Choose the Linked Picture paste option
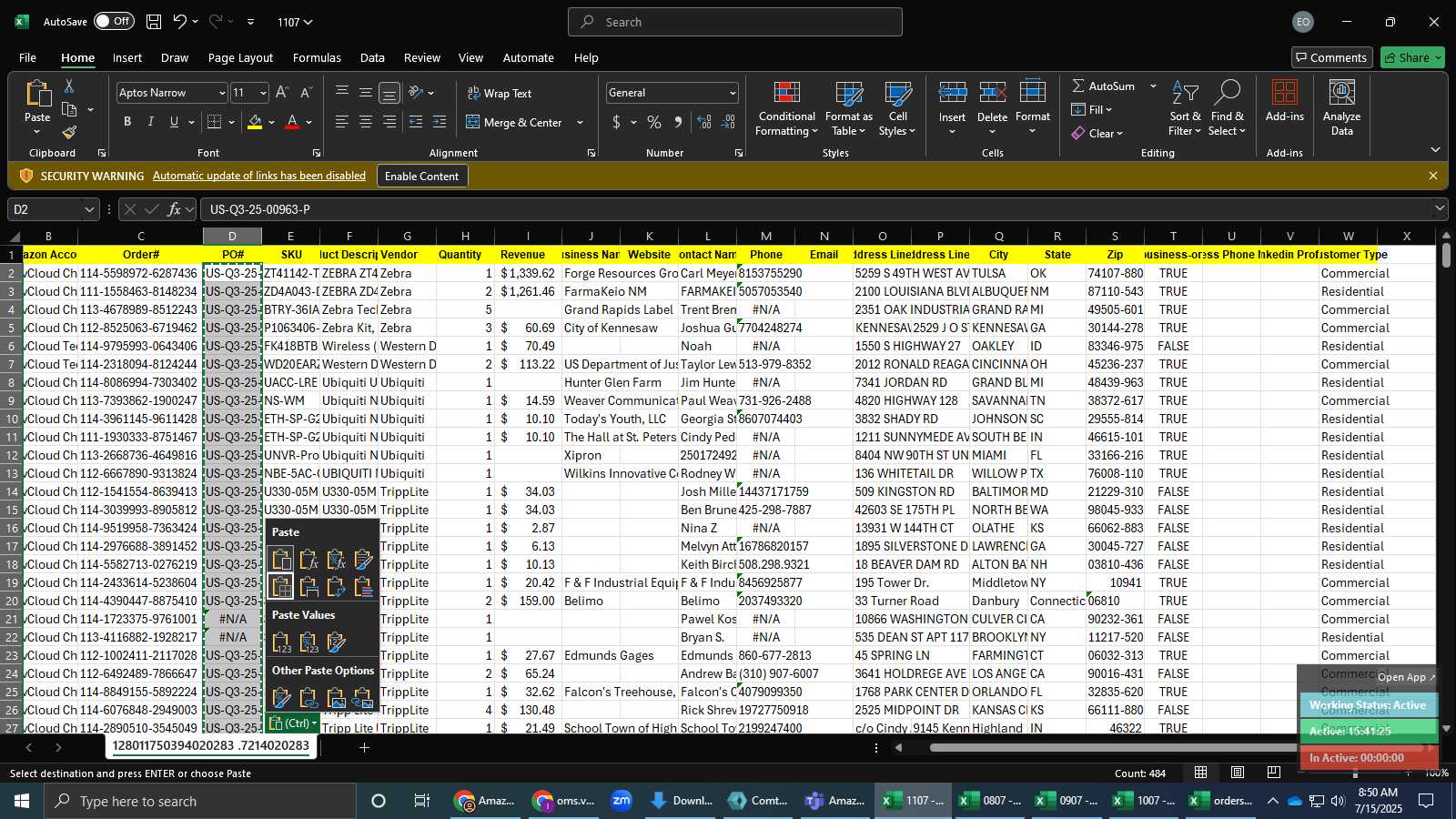 point(364,698)
